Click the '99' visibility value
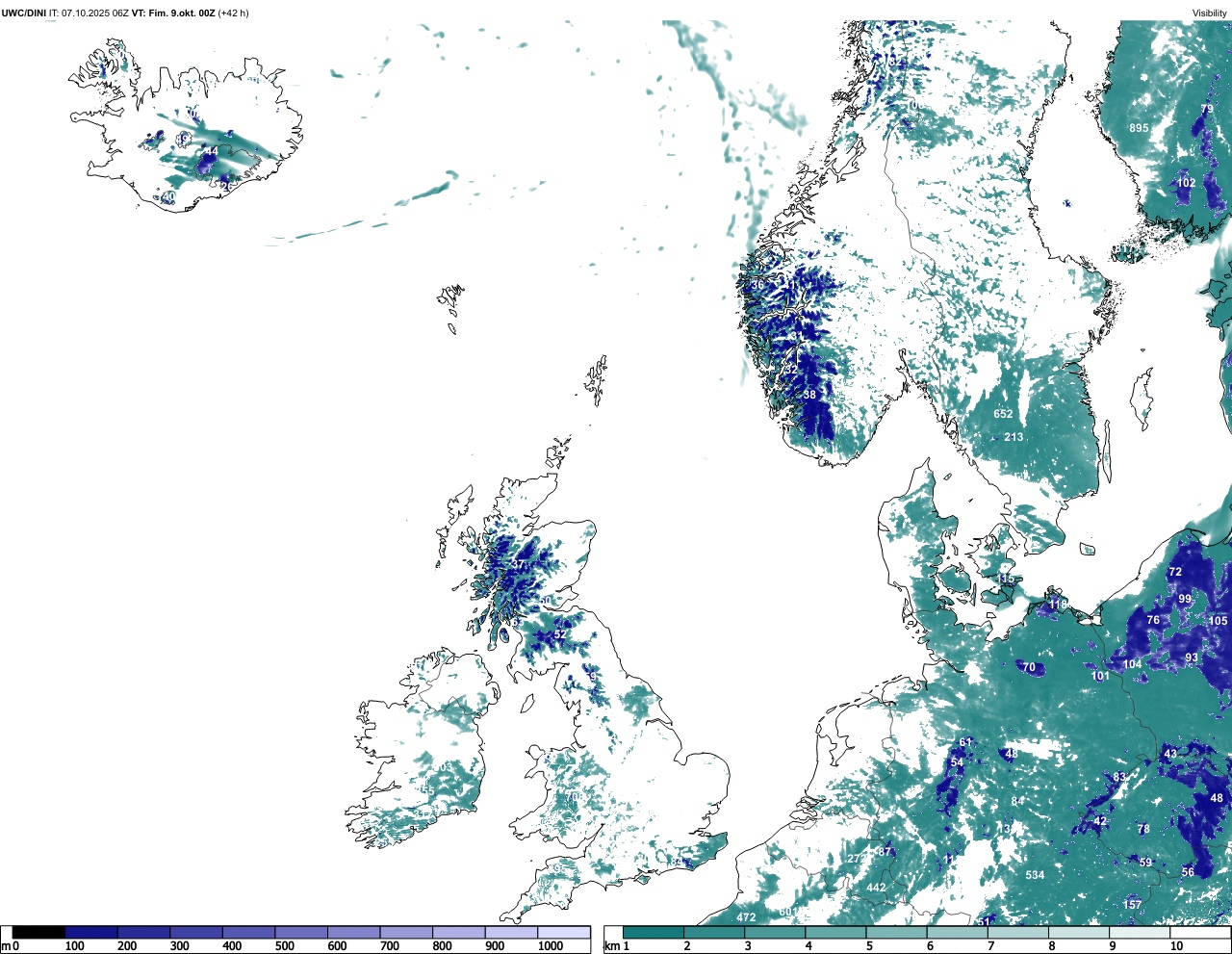1232x954 pixels. pyautogui.click(x=1185, y=599)
